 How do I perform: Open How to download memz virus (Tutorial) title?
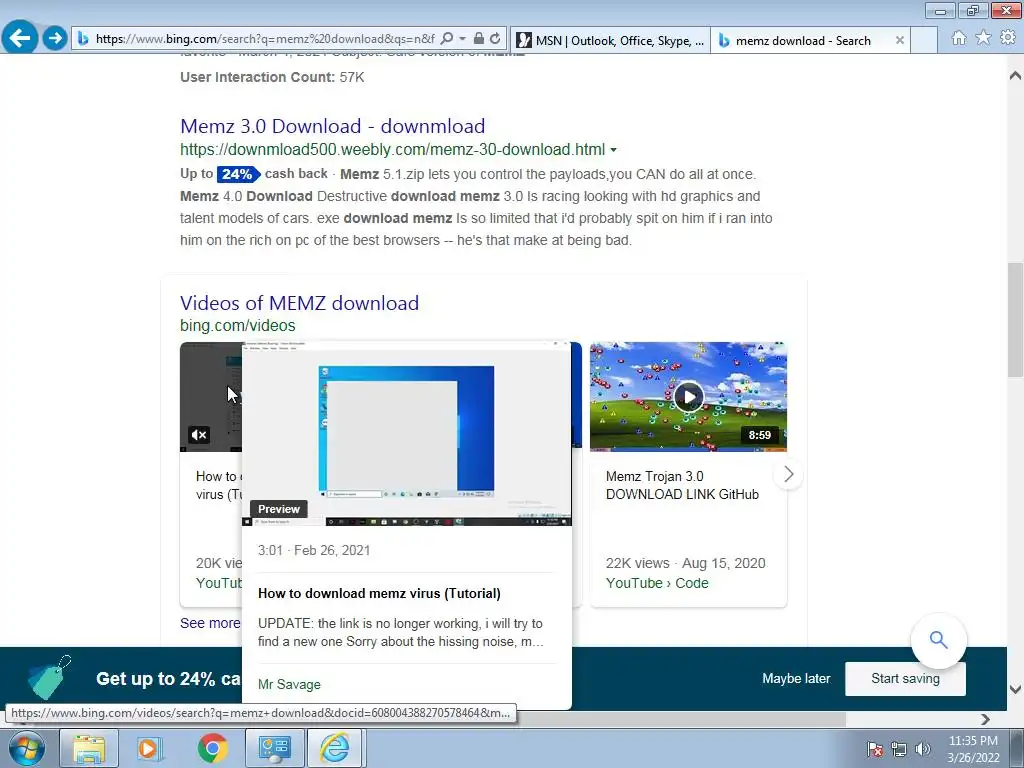(379, 594)
